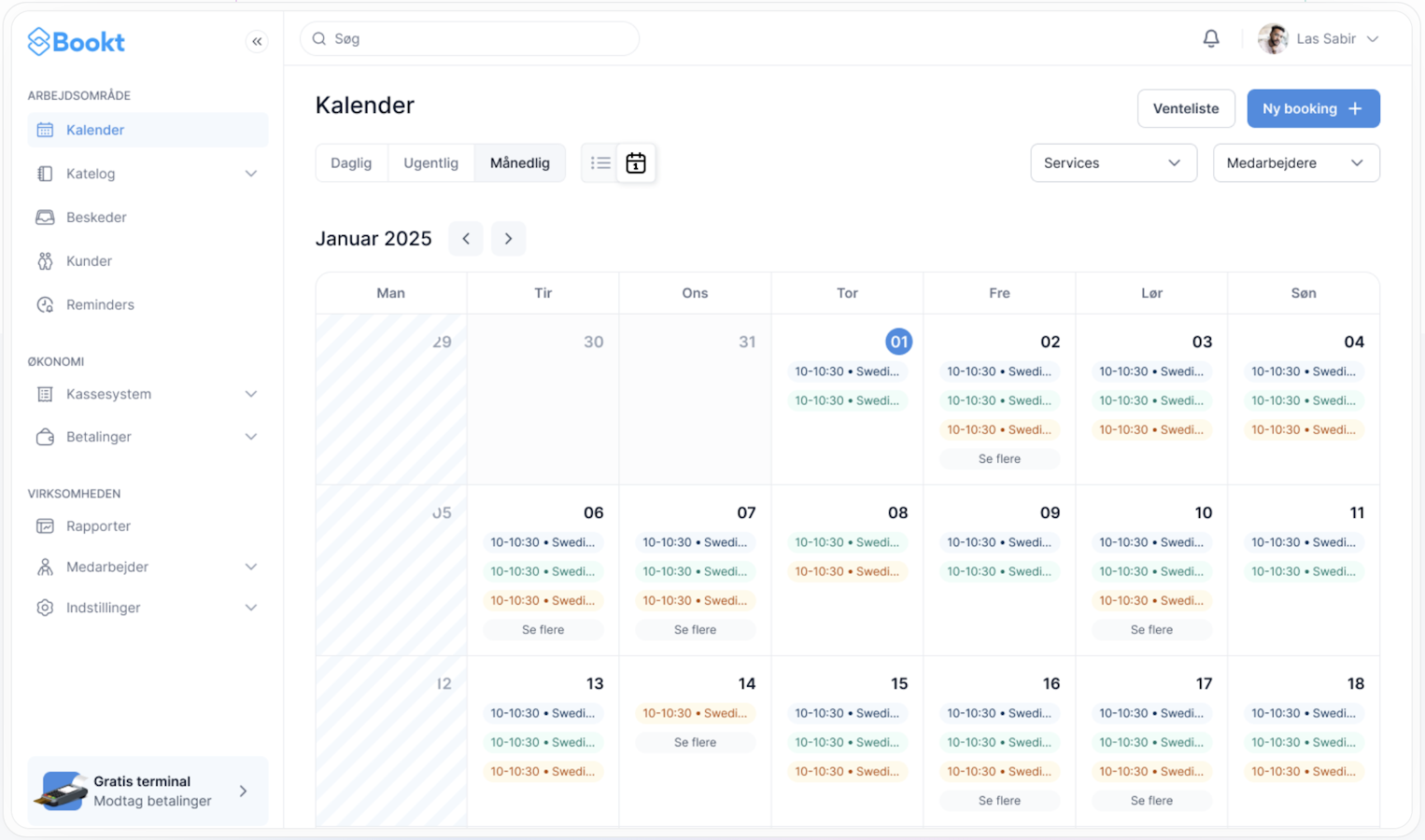
Task: Switch to list view icon
Action: [x=600, y=162]
